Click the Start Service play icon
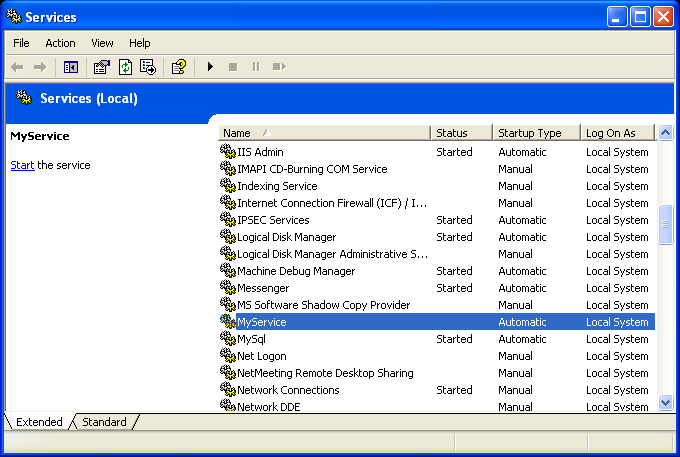 210,67
